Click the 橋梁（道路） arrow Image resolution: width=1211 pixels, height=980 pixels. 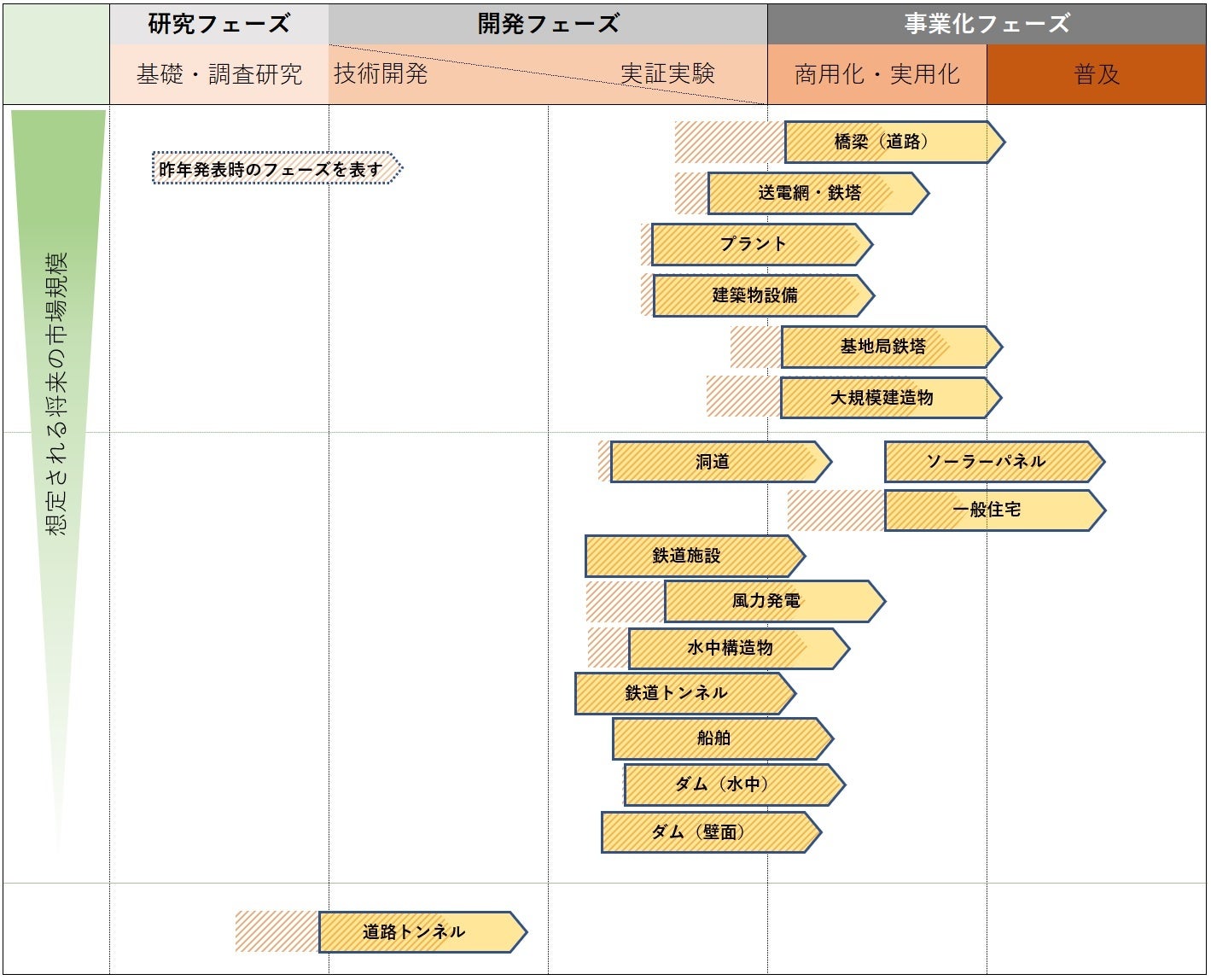tap(894, 142)
